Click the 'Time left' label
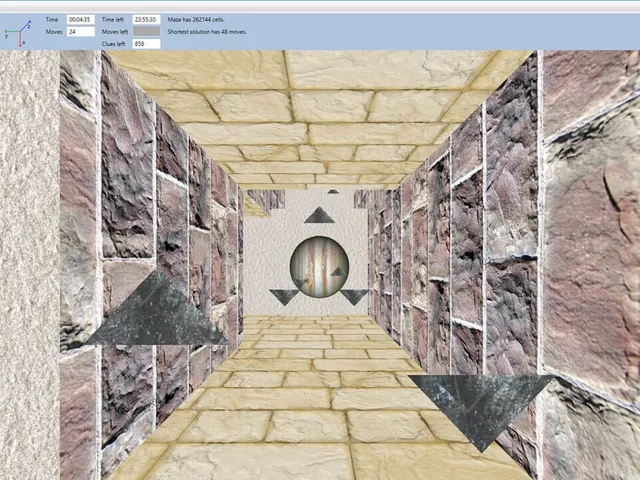Screen dimensions: 640x480 (113, 20)
